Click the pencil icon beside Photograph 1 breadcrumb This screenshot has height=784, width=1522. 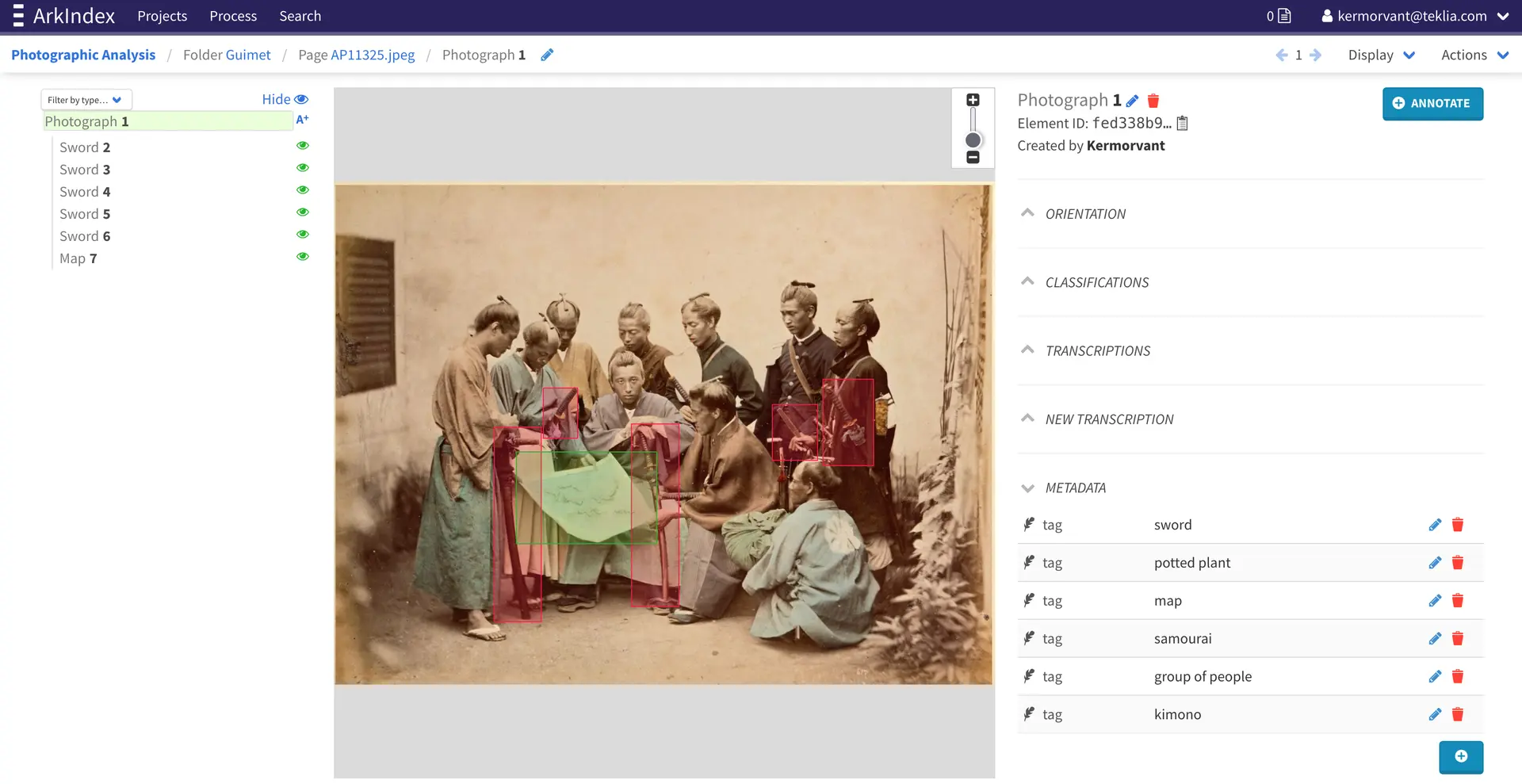click(x=547, y=55)
